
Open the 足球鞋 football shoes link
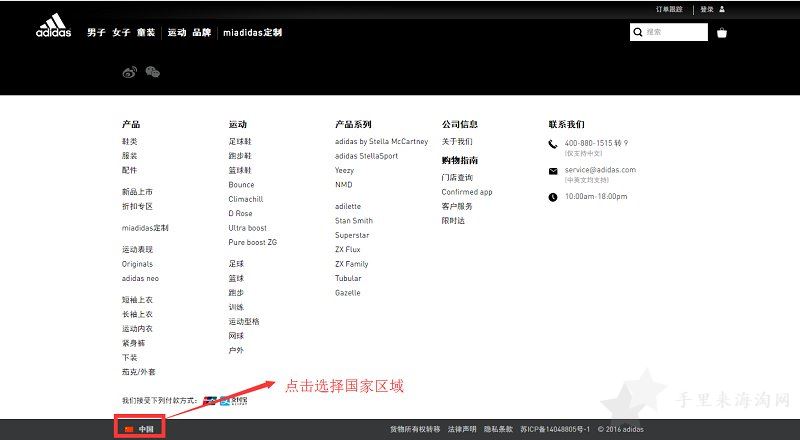click(x=240, y=141)
